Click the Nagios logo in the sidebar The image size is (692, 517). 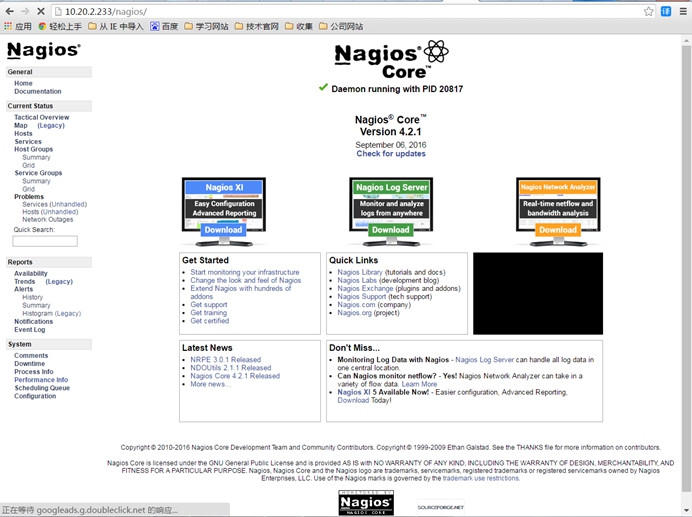click(x=44, y=50)
